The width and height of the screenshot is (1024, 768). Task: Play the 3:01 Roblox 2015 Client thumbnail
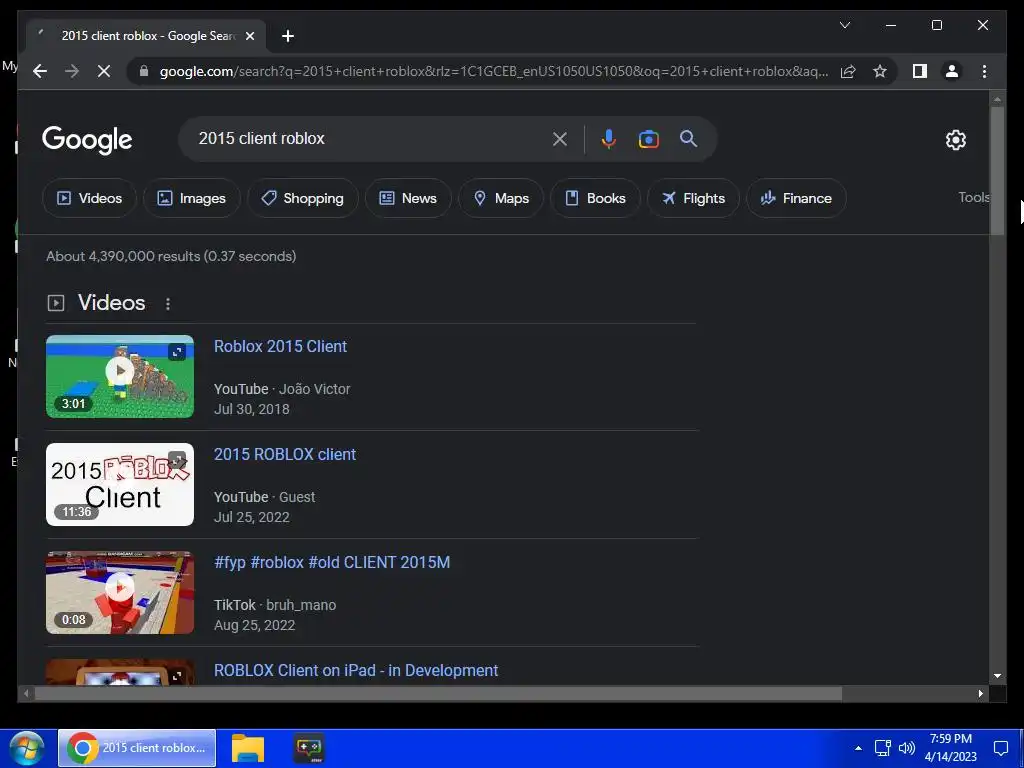click(x=120, y=376)
